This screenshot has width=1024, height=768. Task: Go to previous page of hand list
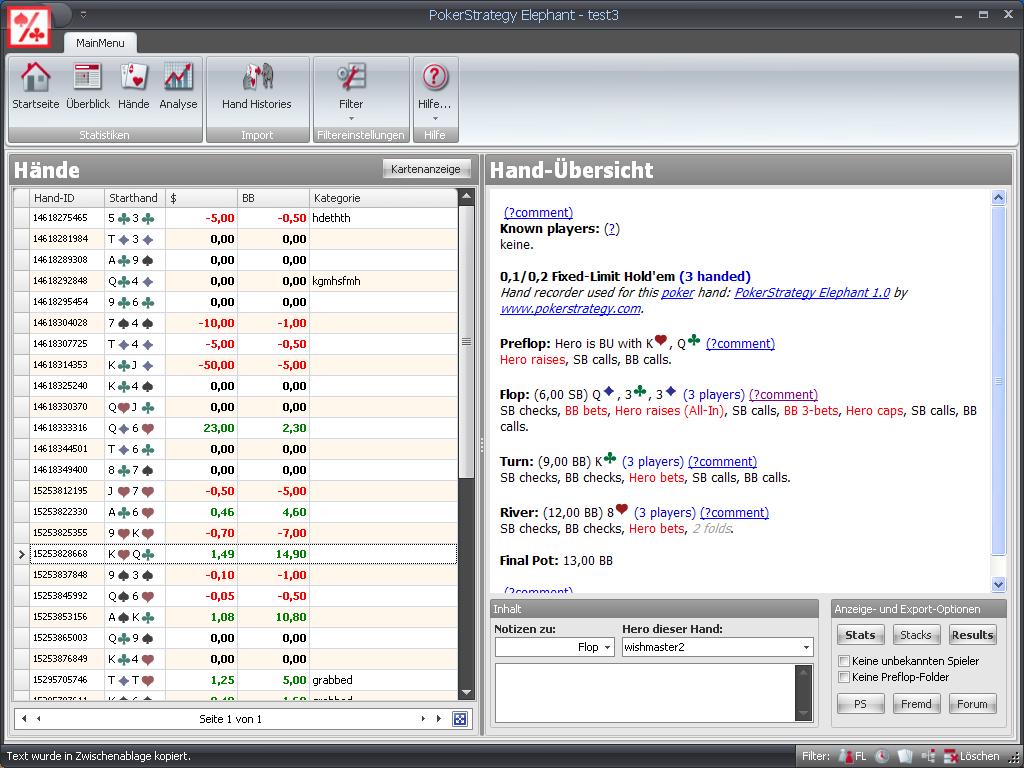[39, 719]
